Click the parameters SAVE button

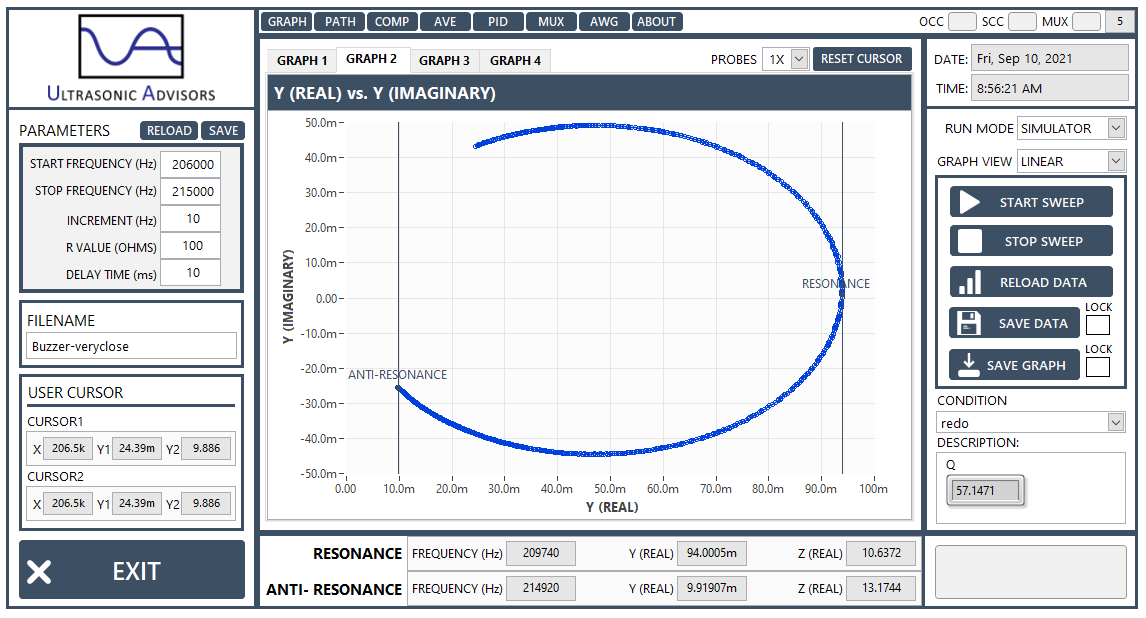(223, 131)
